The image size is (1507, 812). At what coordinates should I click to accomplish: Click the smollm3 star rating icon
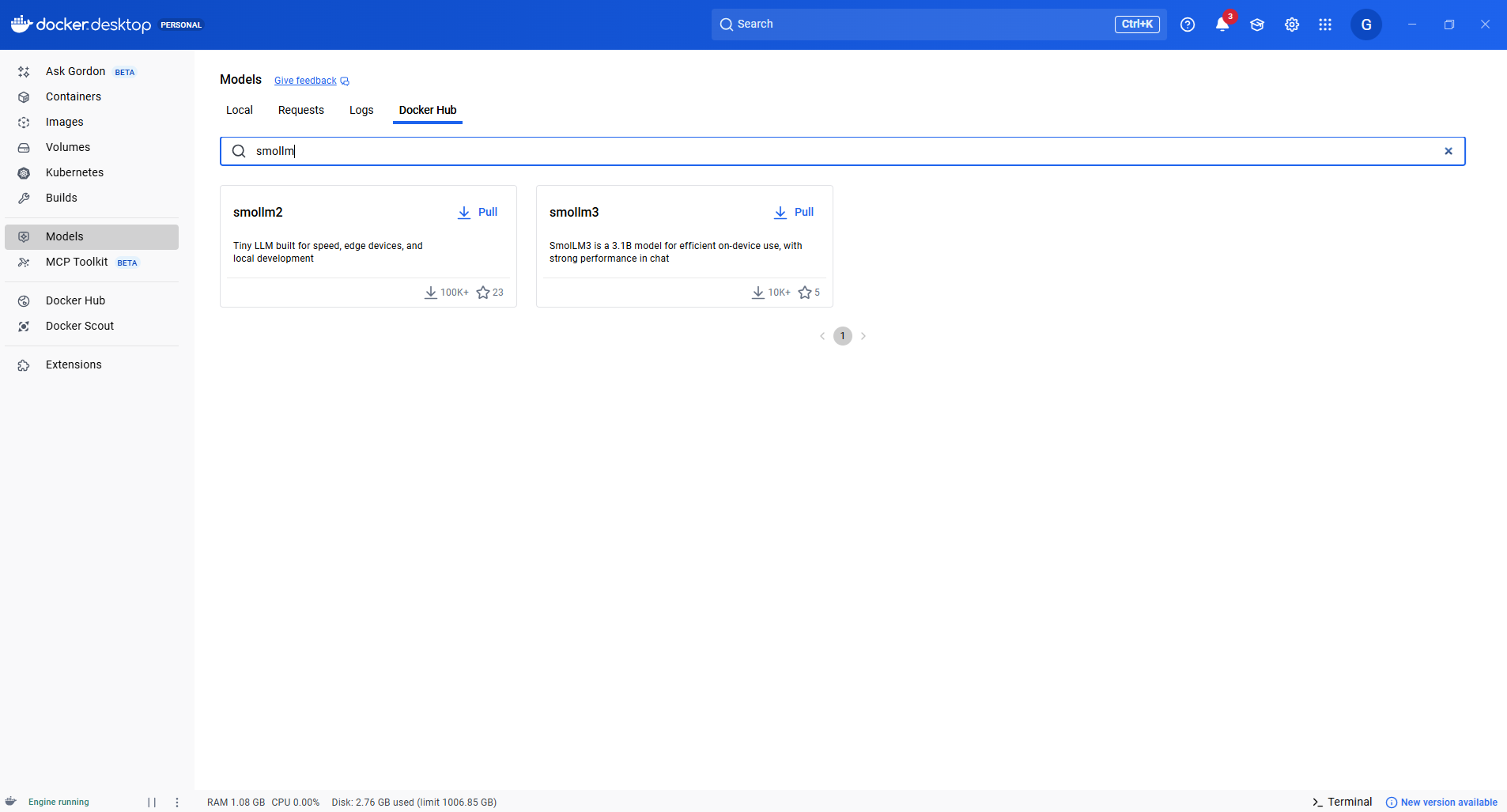[805, 293]
